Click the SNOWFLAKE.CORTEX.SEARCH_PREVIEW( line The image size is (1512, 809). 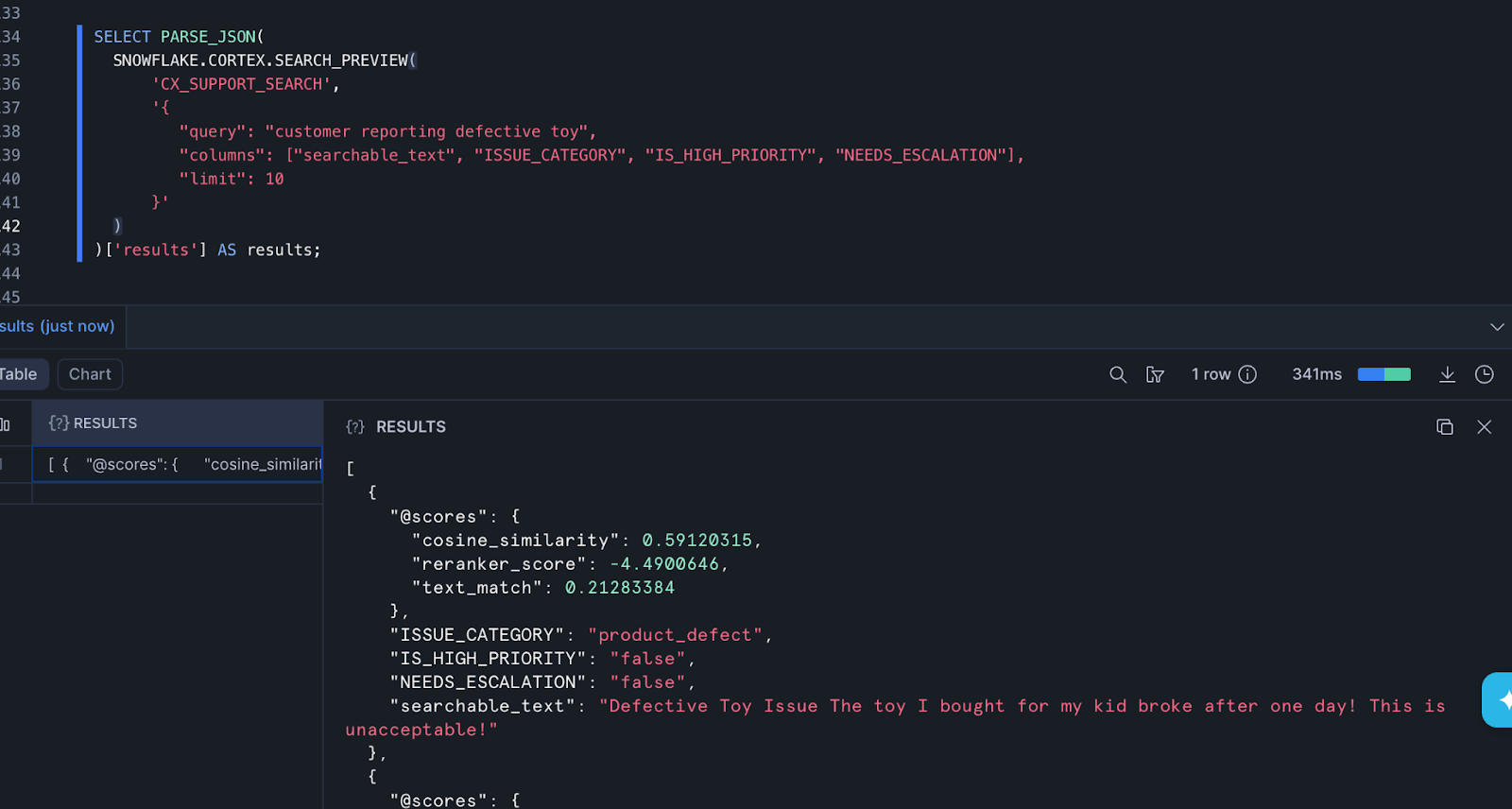[x=265, y=60]
